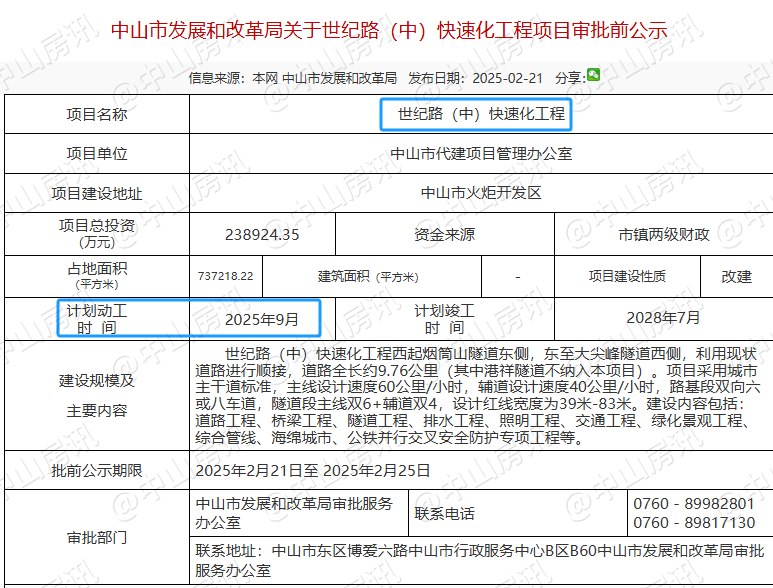The image size is (773, 588).
Task: Select completion date 2028年7月
Action: (x=664, y=318)
